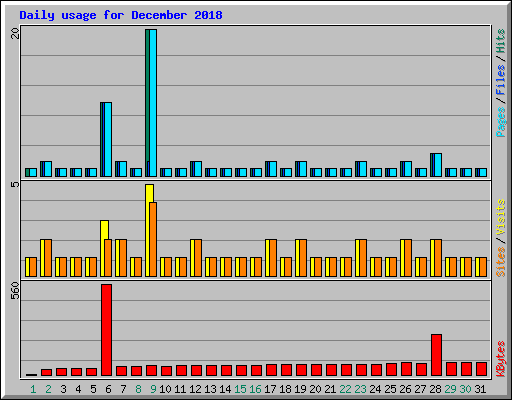Click the day label '7'
The image size is (512, 400).
pyautogui.click(x=123, y=389)
